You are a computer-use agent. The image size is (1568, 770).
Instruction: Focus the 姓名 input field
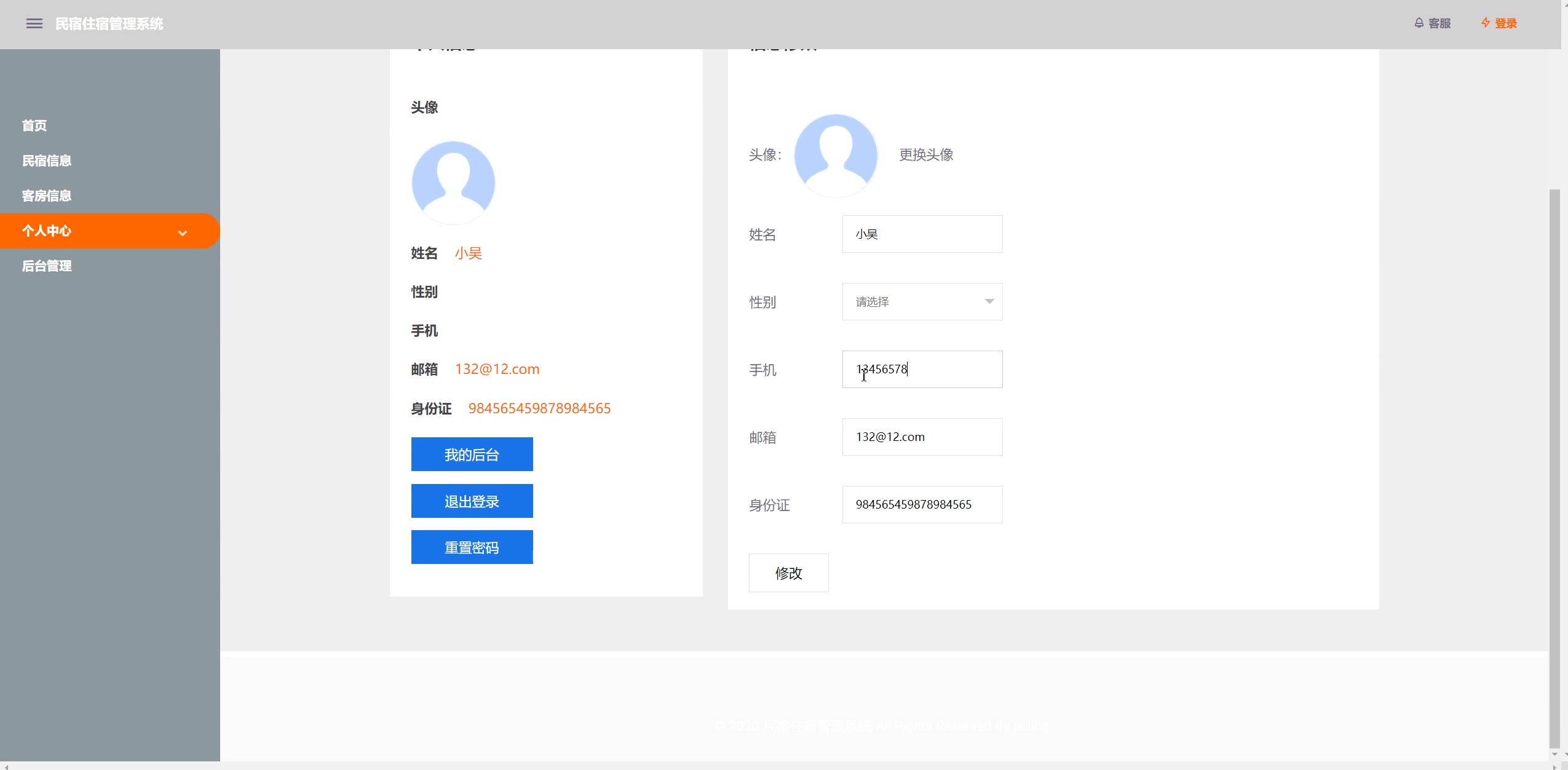[x=921, y=234]
